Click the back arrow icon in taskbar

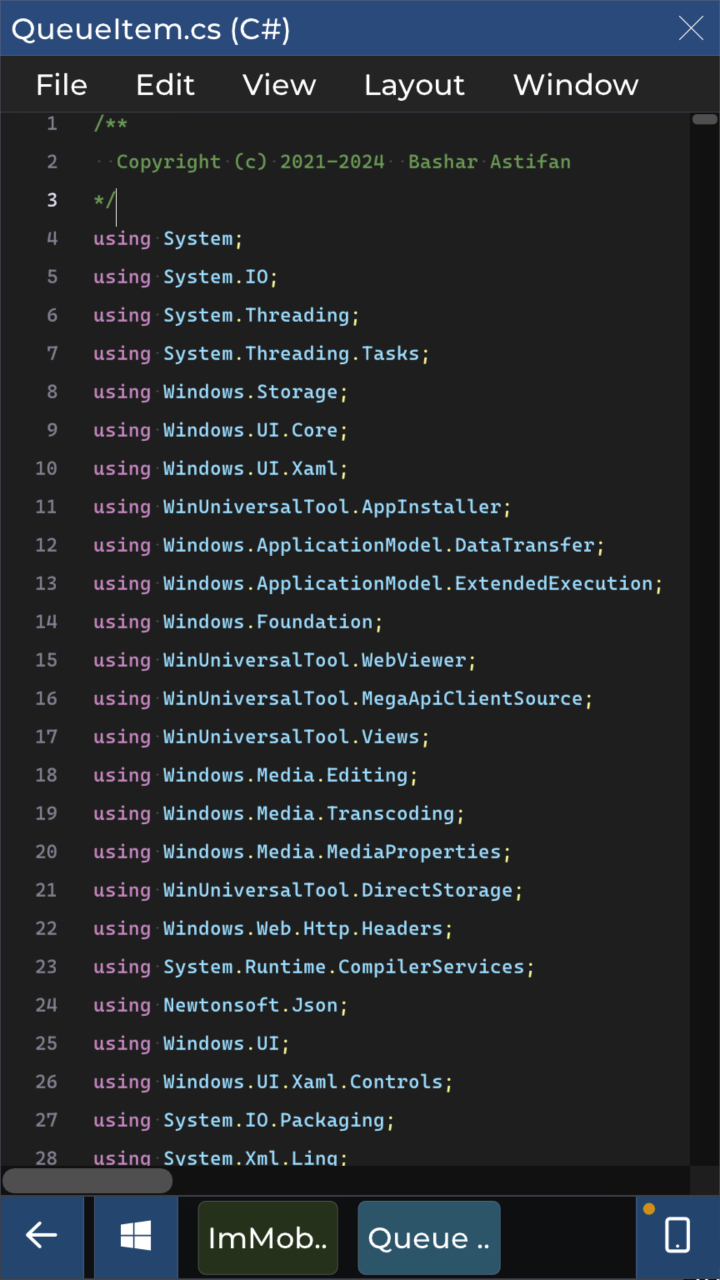tap(42, 1237)
